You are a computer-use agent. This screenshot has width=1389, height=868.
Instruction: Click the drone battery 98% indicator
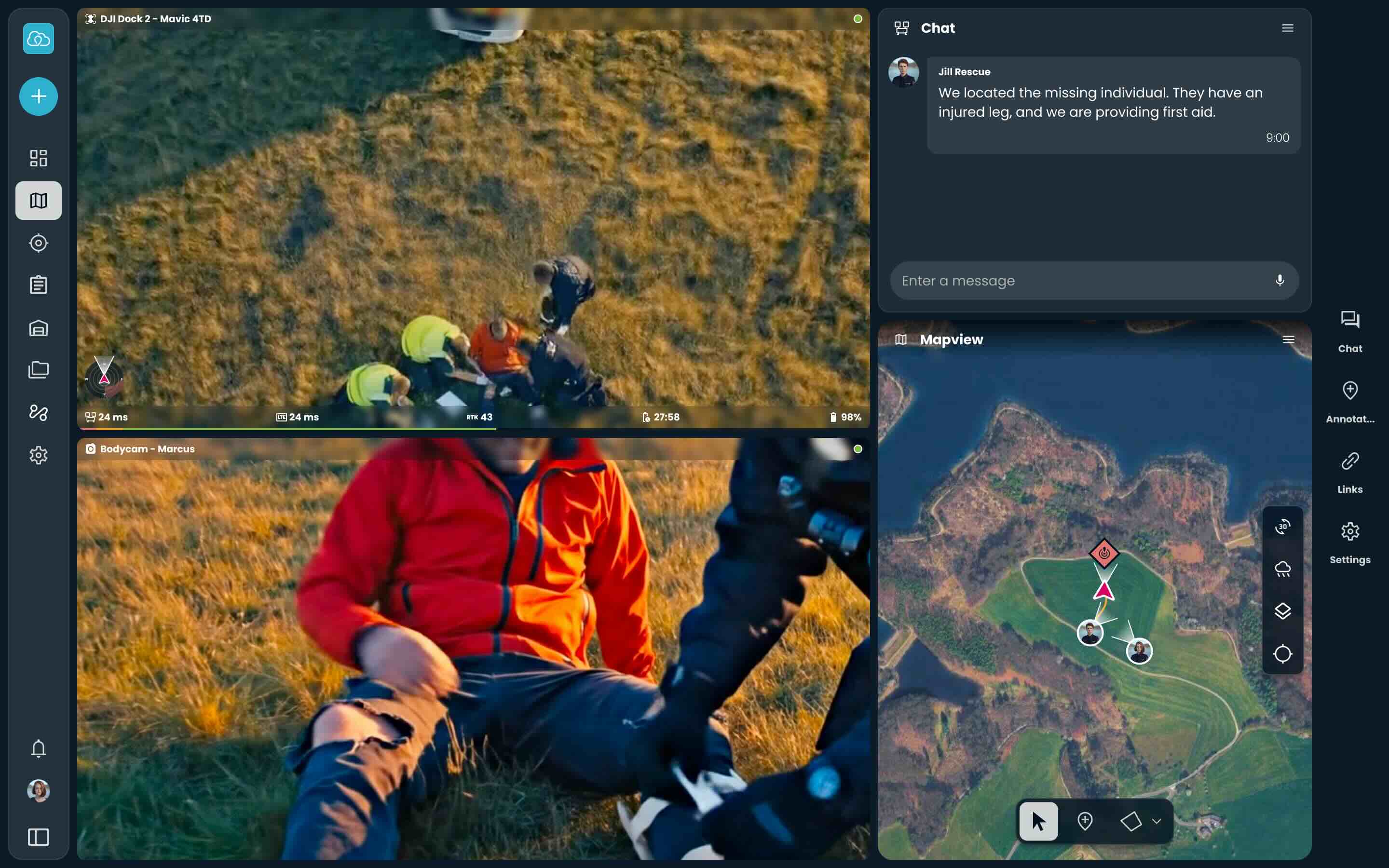pos(845,417)
